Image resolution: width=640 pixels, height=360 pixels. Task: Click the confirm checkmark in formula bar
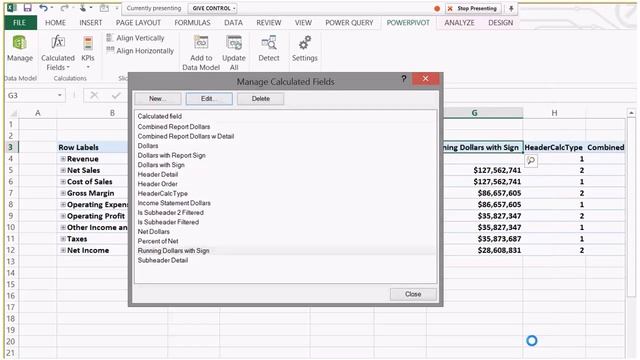(x=116, y=95)
